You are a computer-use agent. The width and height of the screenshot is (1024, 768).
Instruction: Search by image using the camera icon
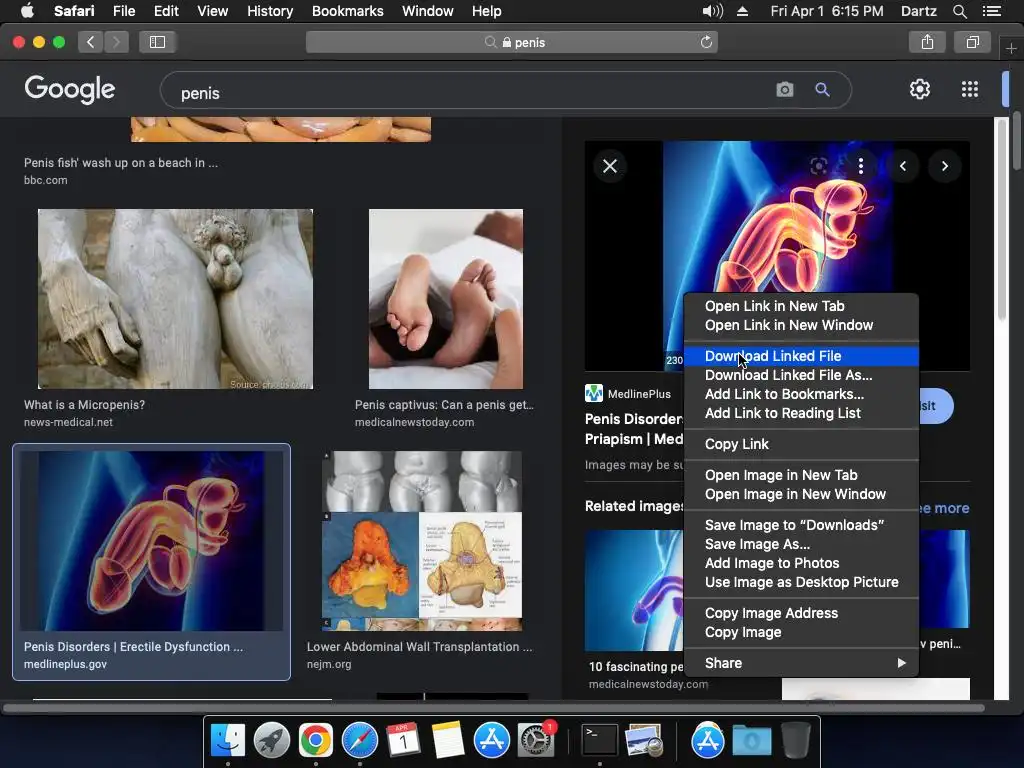(785, 89)
